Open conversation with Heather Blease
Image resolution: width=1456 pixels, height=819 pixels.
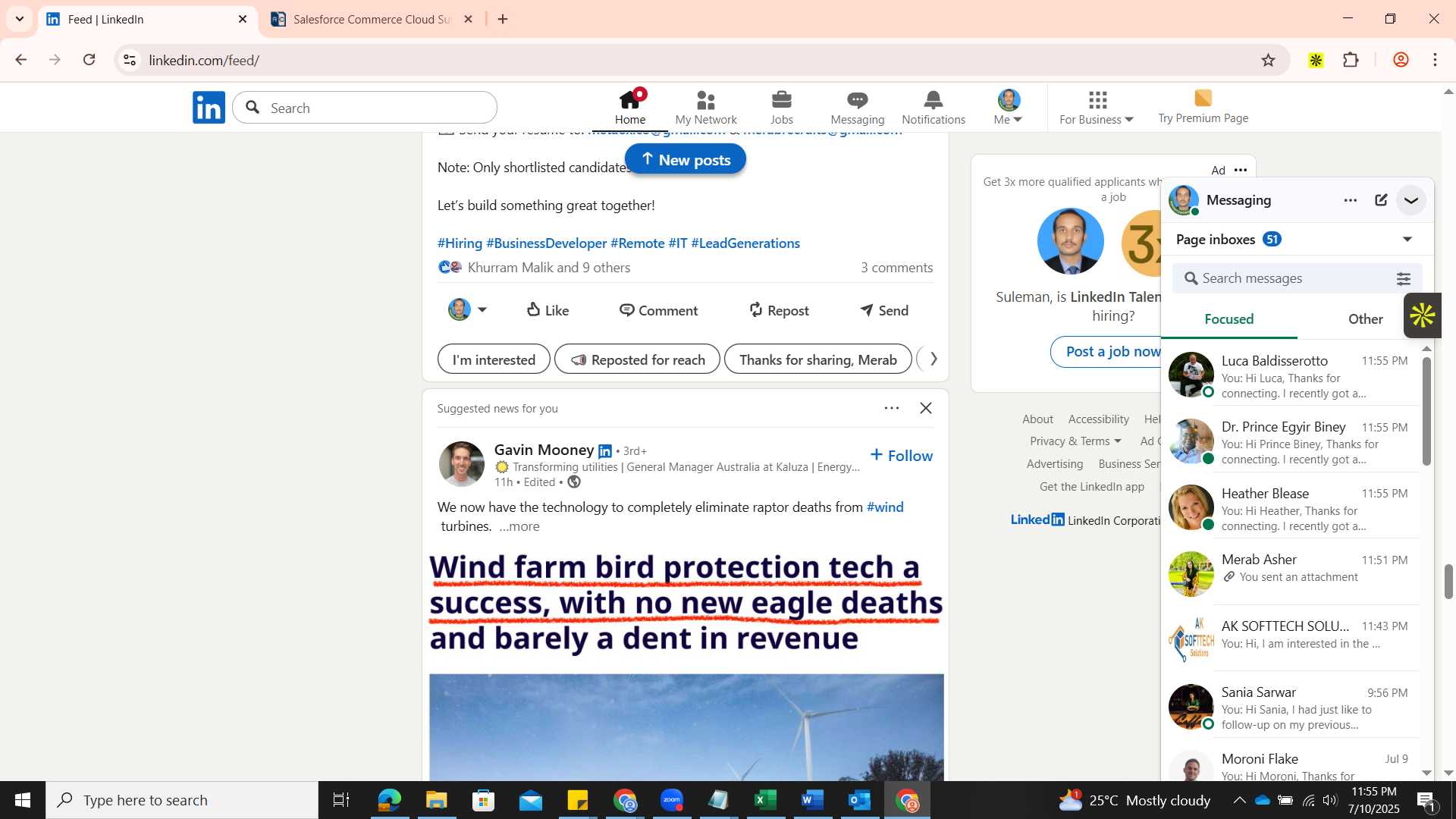coord(1291,509)
